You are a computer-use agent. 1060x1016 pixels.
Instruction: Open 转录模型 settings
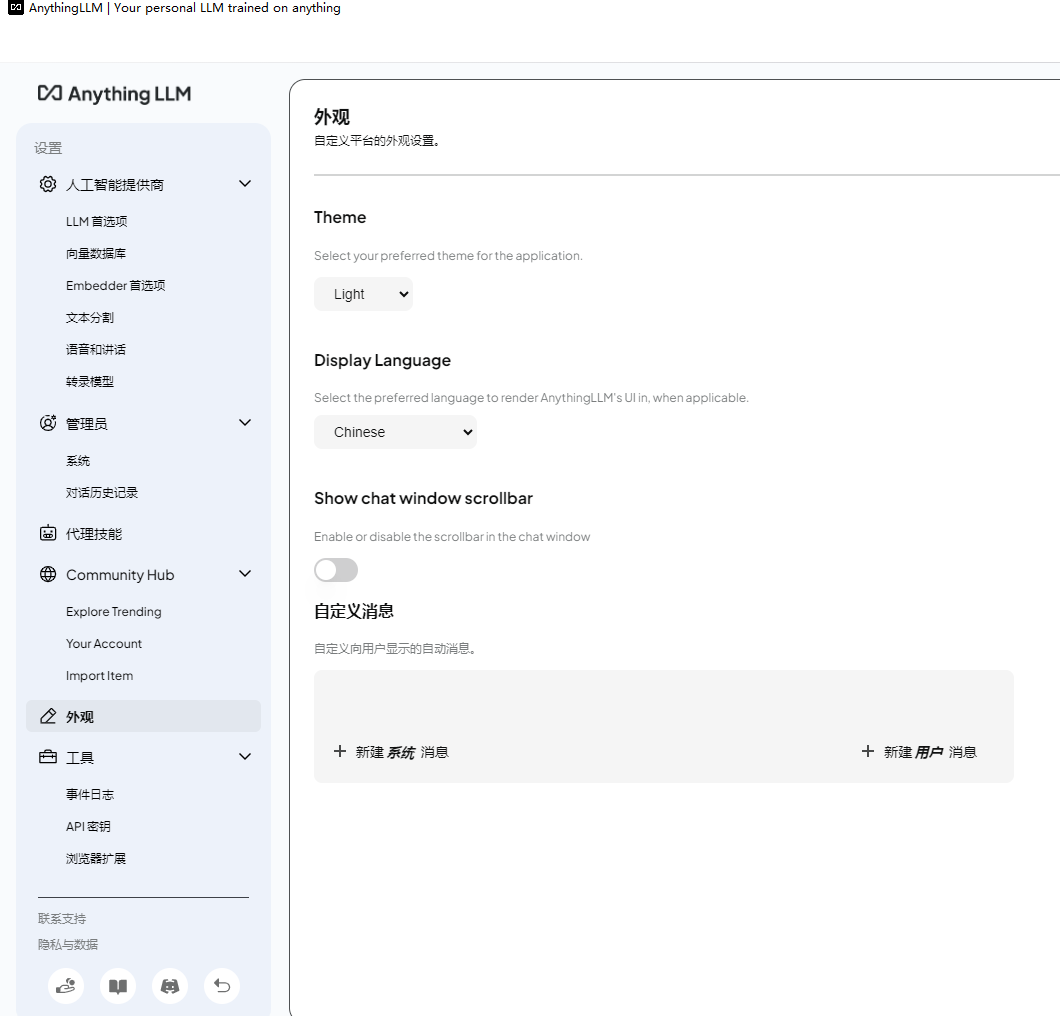pyautogui.click(x=90, y=381)
